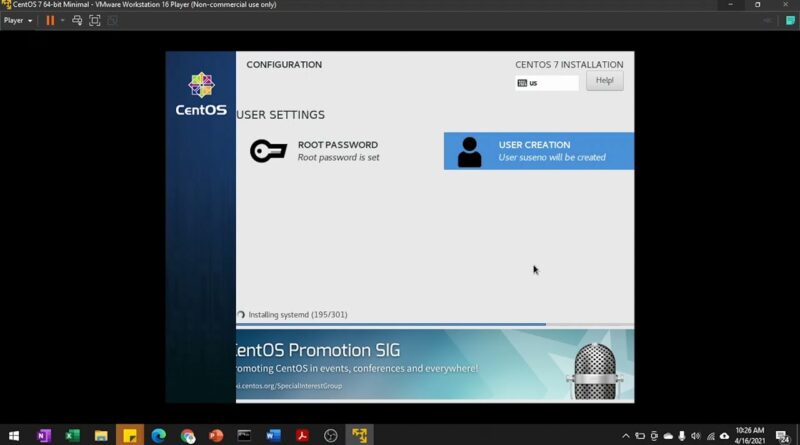Open the terminal icon on taskbar
The height and width of the screenshot is (445, 800).
tap(244, 435)
